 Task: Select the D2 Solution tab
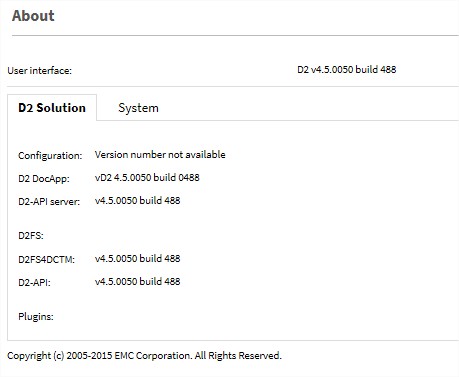52,108
